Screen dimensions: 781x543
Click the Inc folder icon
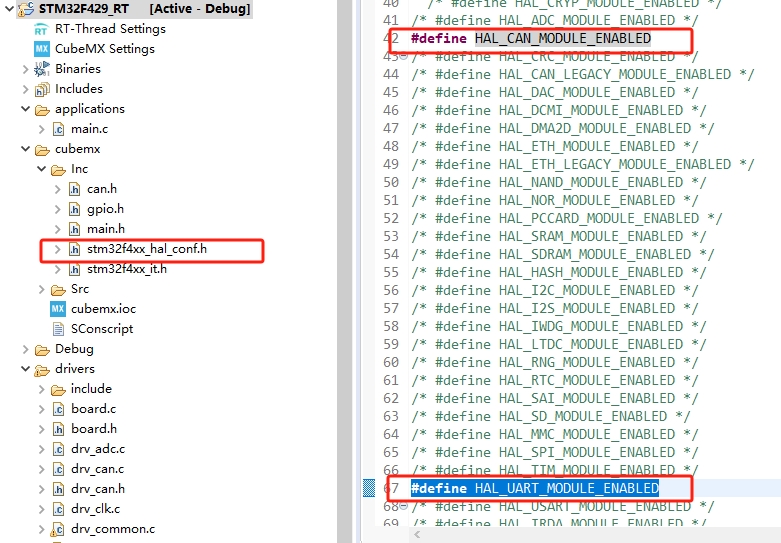58,170
